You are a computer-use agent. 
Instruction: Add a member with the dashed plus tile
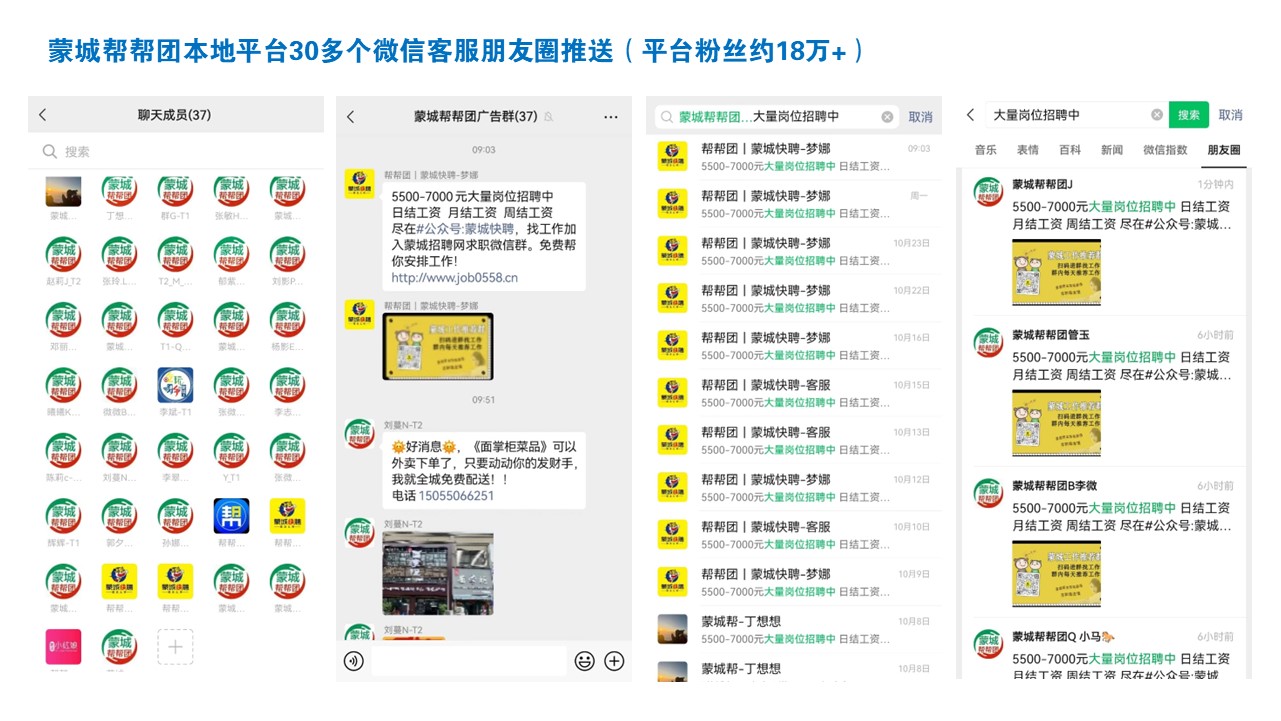175,647
